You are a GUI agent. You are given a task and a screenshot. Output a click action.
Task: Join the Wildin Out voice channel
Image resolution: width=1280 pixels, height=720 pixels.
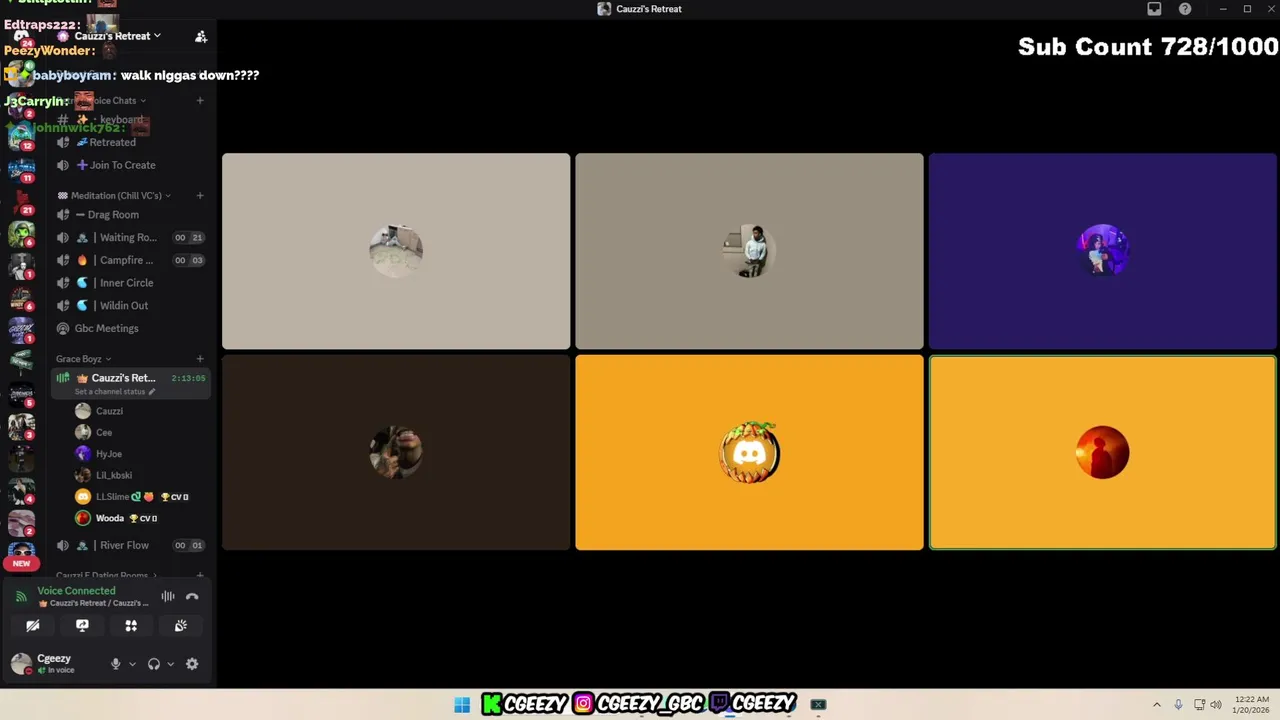coord(130,306)
